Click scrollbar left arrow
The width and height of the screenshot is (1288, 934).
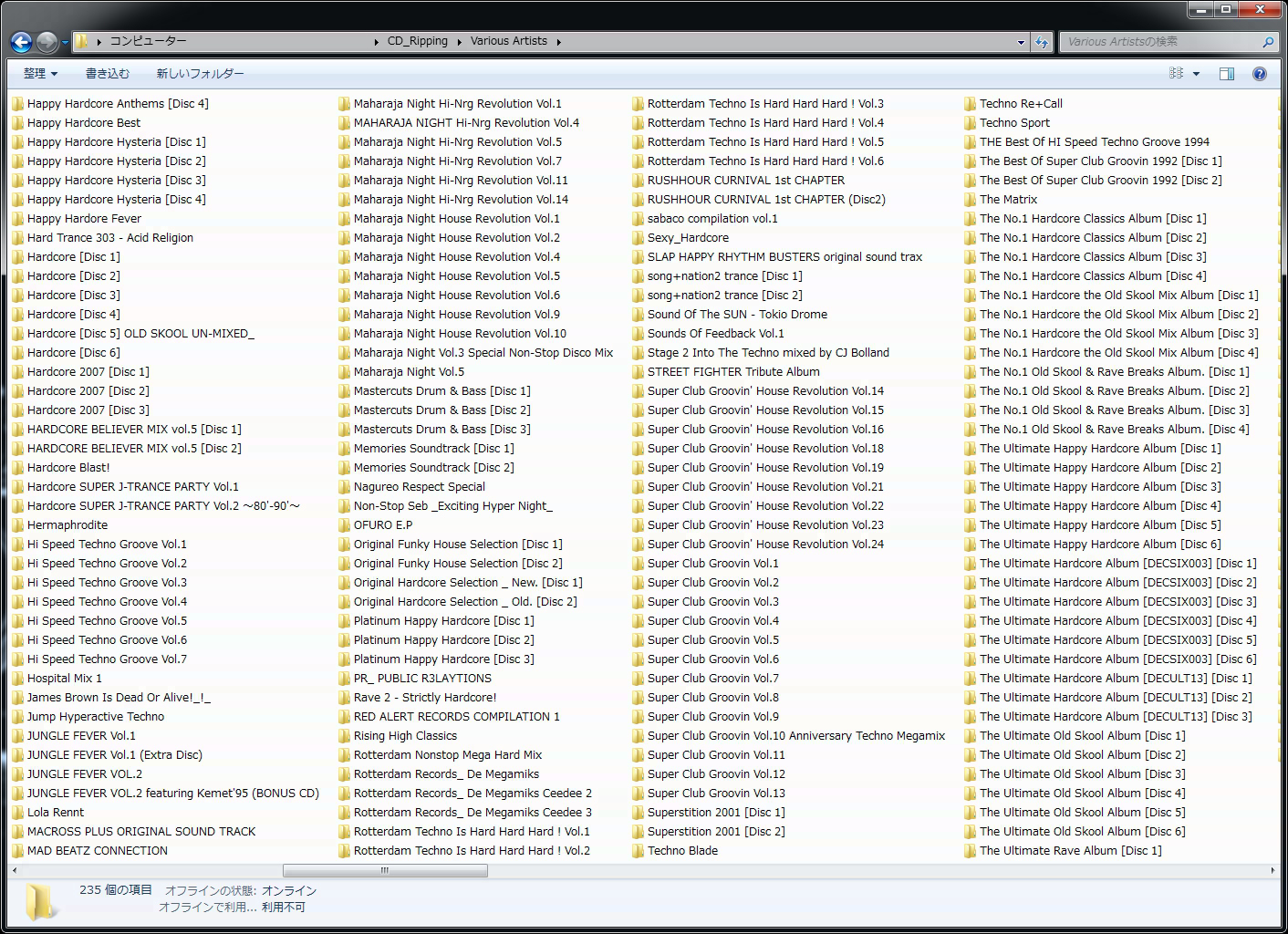pyautogui.click(x=16, y=870)
